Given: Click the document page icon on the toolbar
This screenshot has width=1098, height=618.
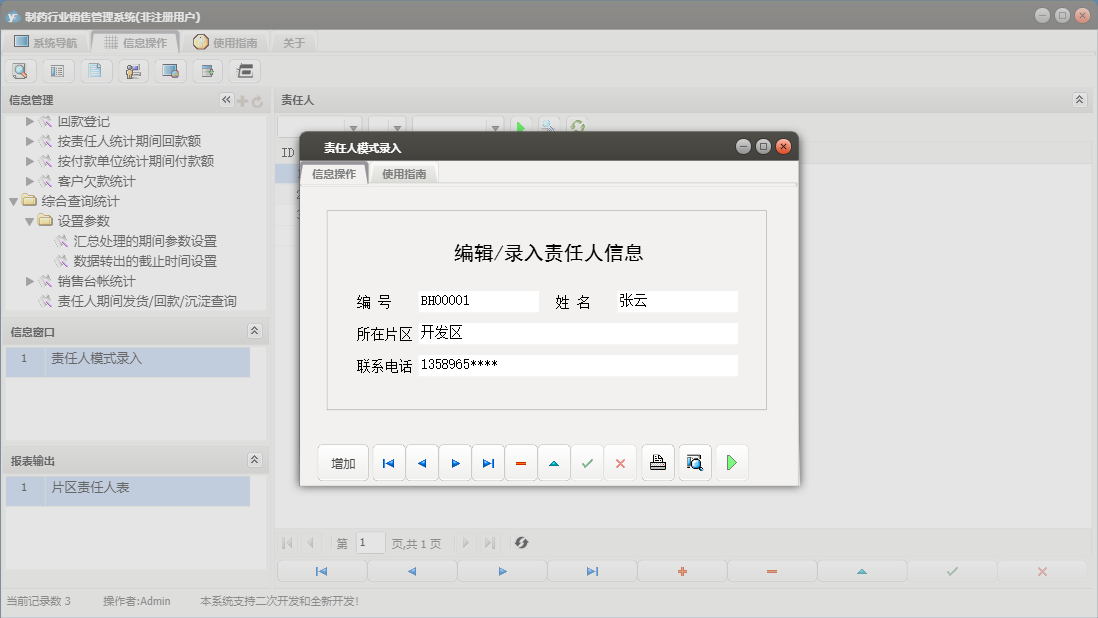Looking at the screenshot, I should [x=94, y=70].
